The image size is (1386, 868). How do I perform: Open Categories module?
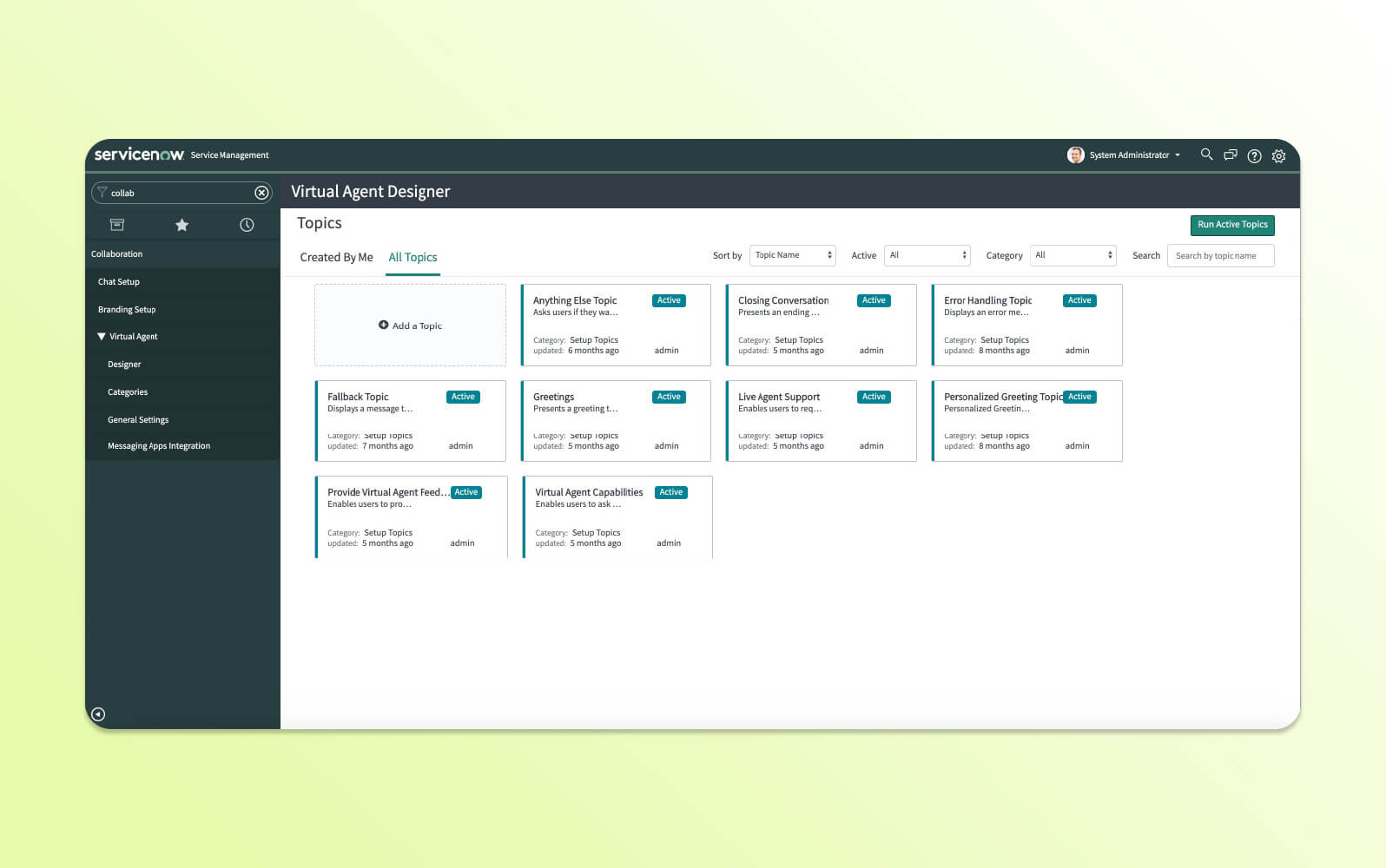point(128,392)
